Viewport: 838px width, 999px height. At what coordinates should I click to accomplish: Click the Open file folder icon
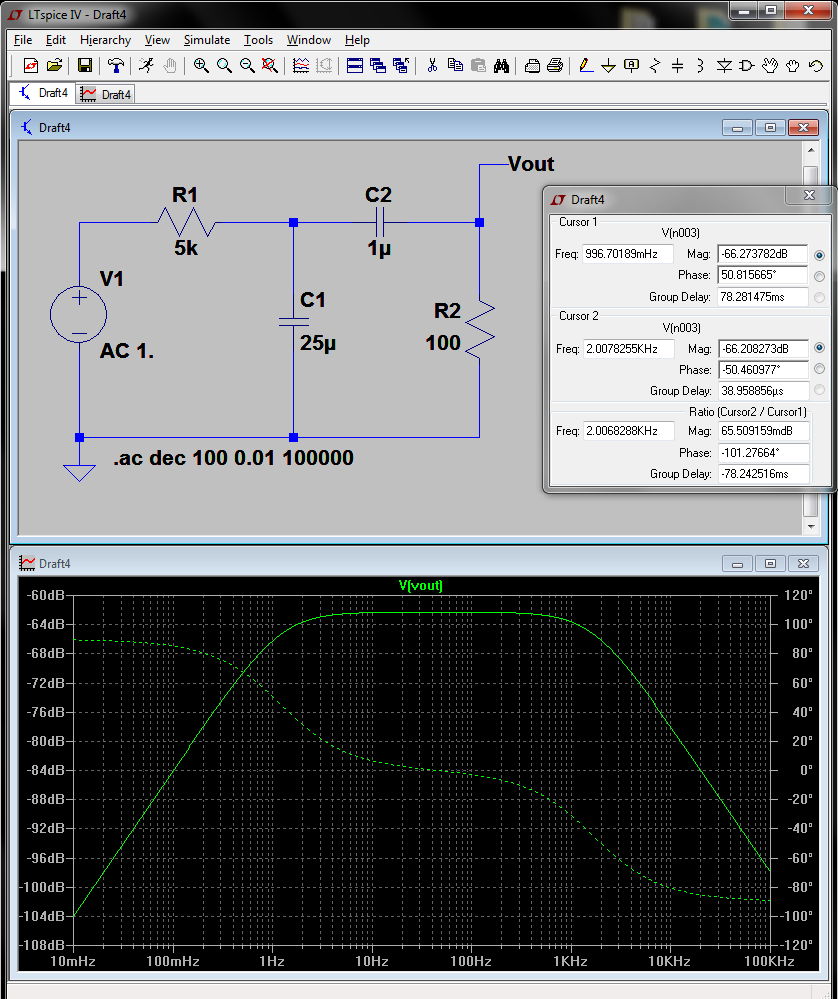coord(55,65)
